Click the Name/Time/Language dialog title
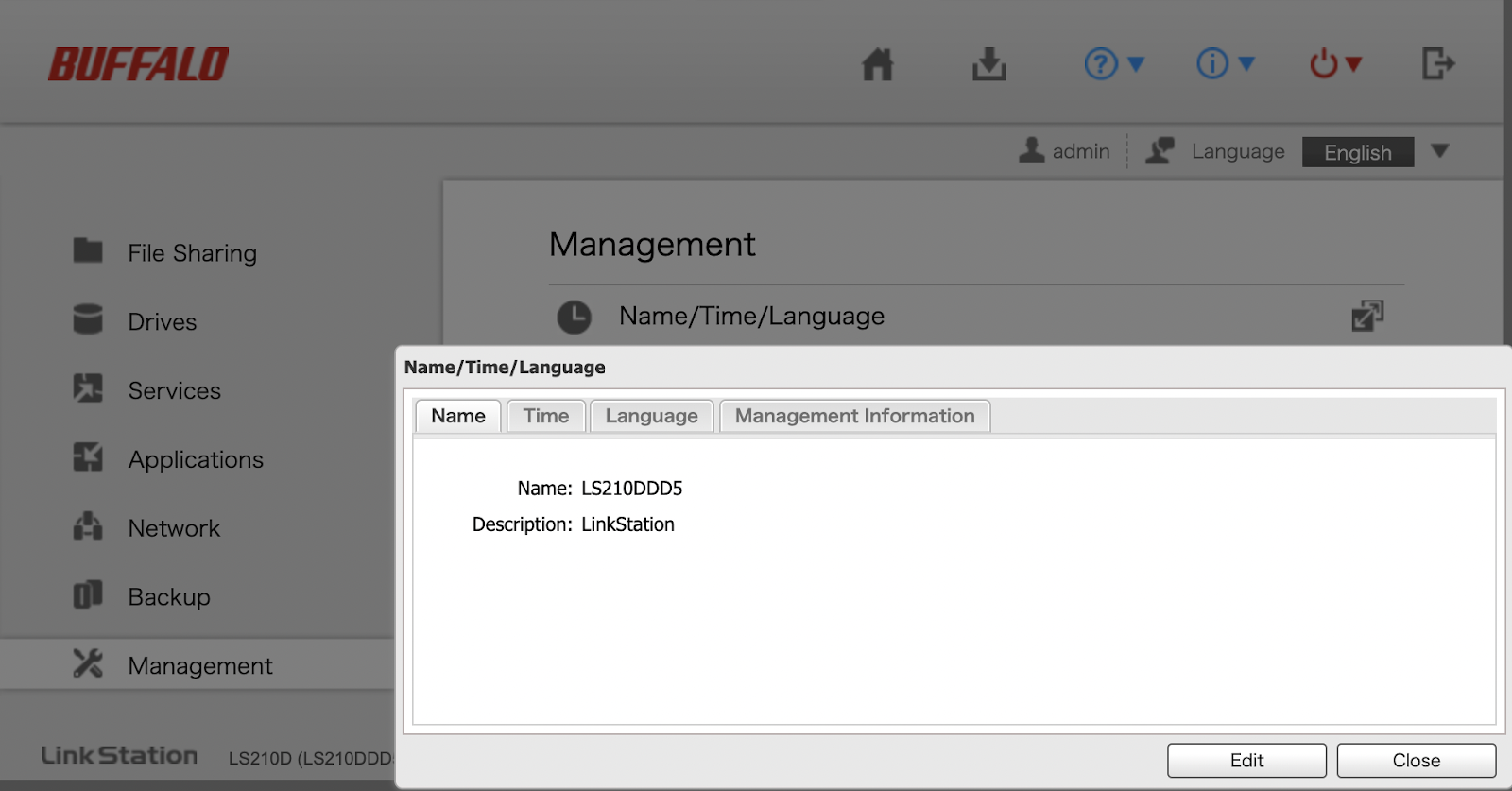This screenshot has width=1512, height=791. pyautogui.click(x=505, y=368)
